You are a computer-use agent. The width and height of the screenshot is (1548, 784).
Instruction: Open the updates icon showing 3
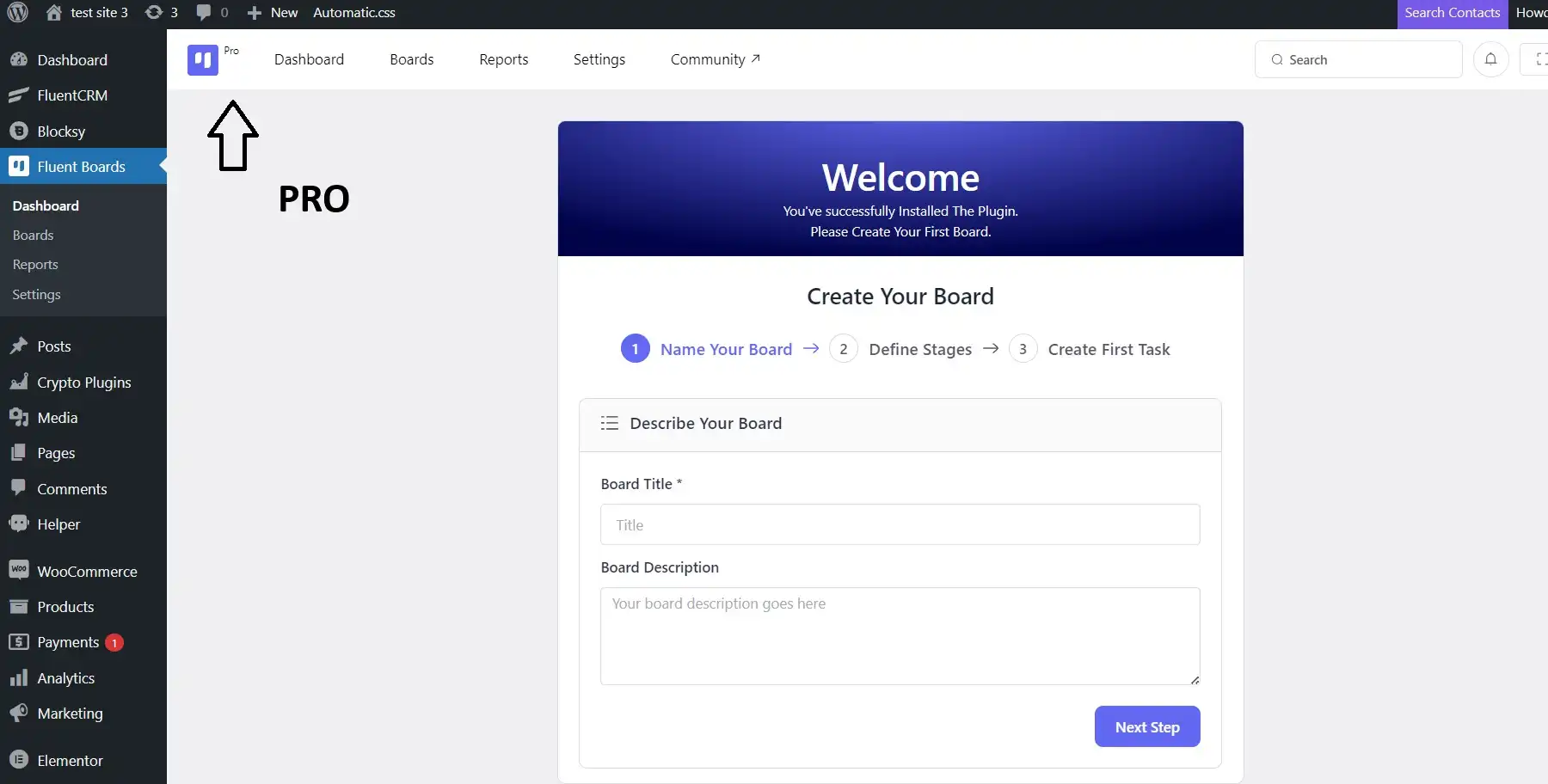click(162, 12)
